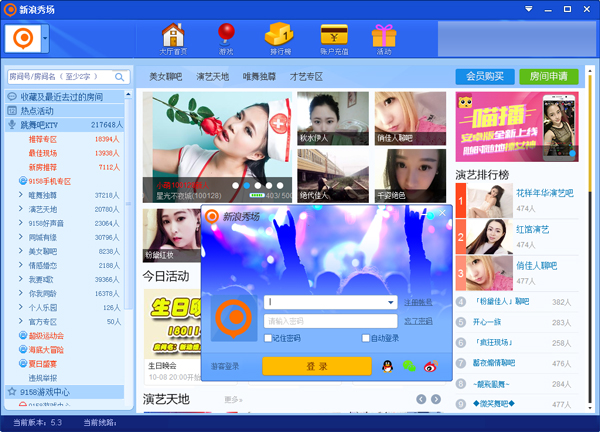Click the yellow 登录 button
The image size is (600, 432).
(x=317, y=366)
